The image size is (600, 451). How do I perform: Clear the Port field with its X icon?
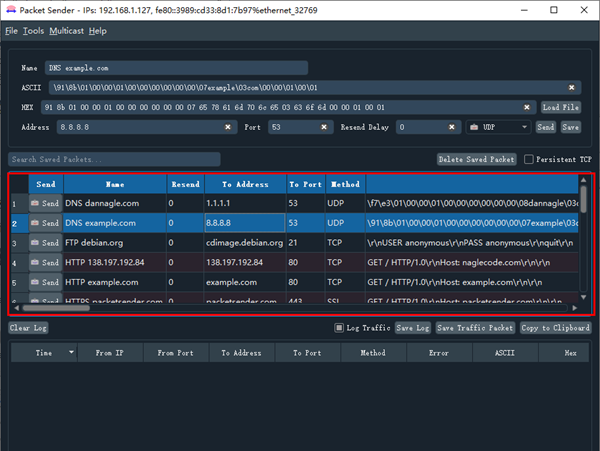(324, 127)
